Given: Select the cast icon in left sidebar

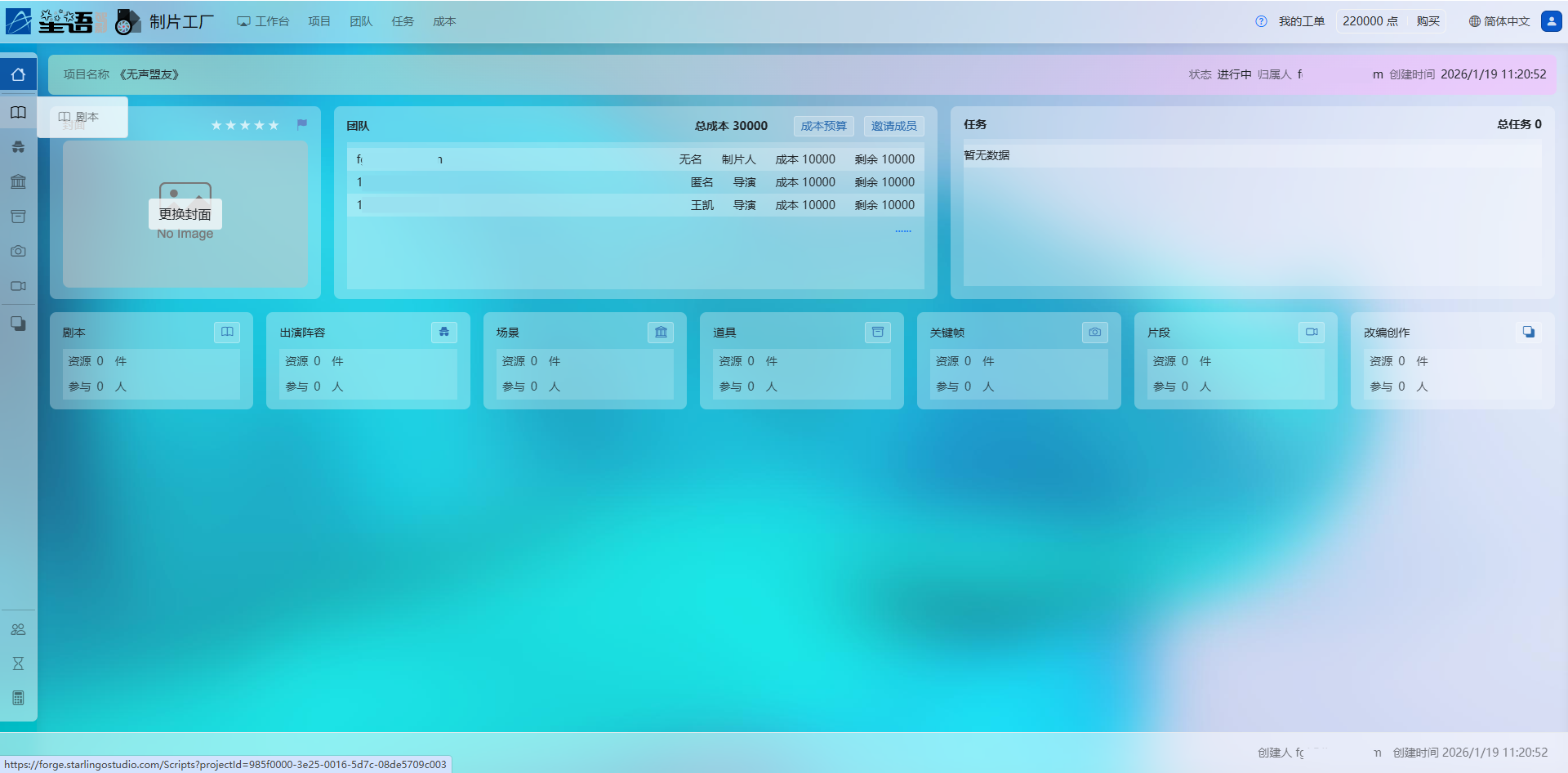Looking at the screenshot, I should click(18, 147).
